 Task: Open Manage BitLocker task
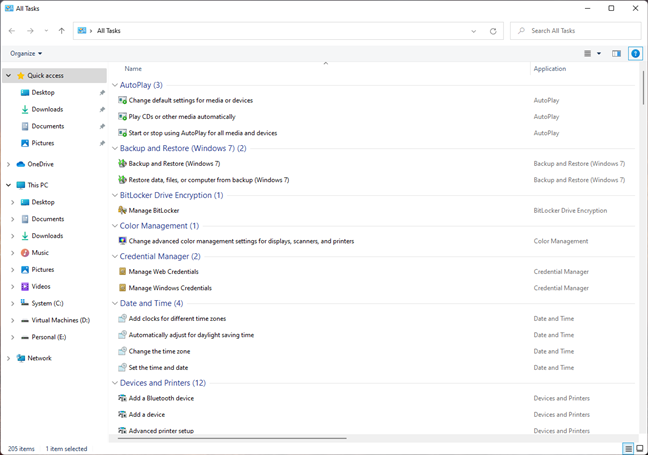pos(152,210)
